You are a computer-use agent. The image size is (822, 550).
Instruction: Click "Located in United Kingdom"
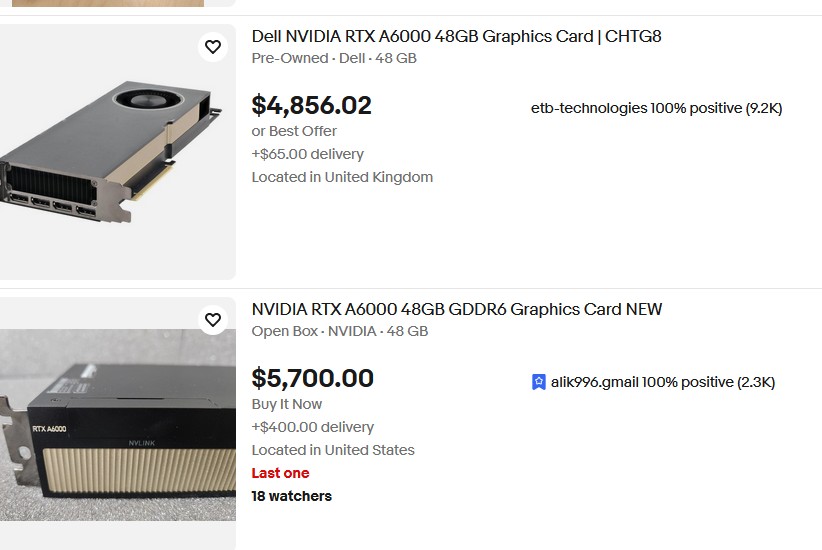(342, 177)
